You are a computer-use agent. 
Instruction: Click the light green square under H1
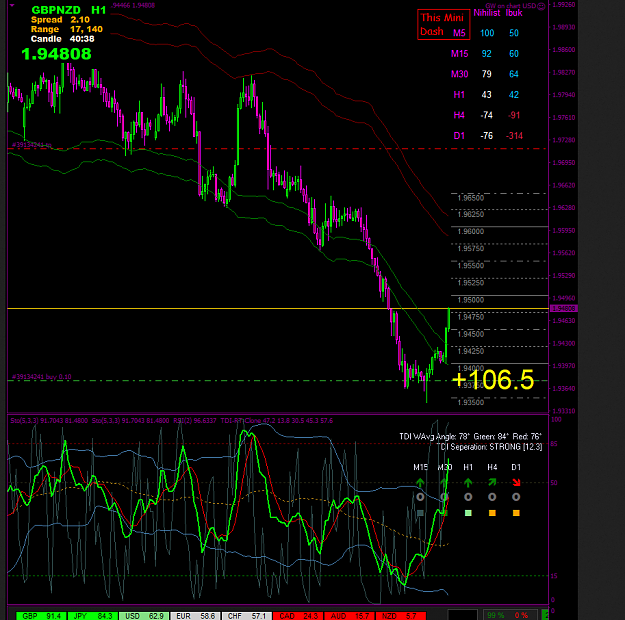[x=468, y=513]
